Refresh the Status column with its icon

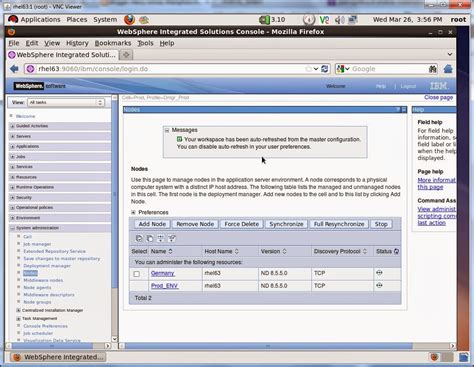(396, 251)
